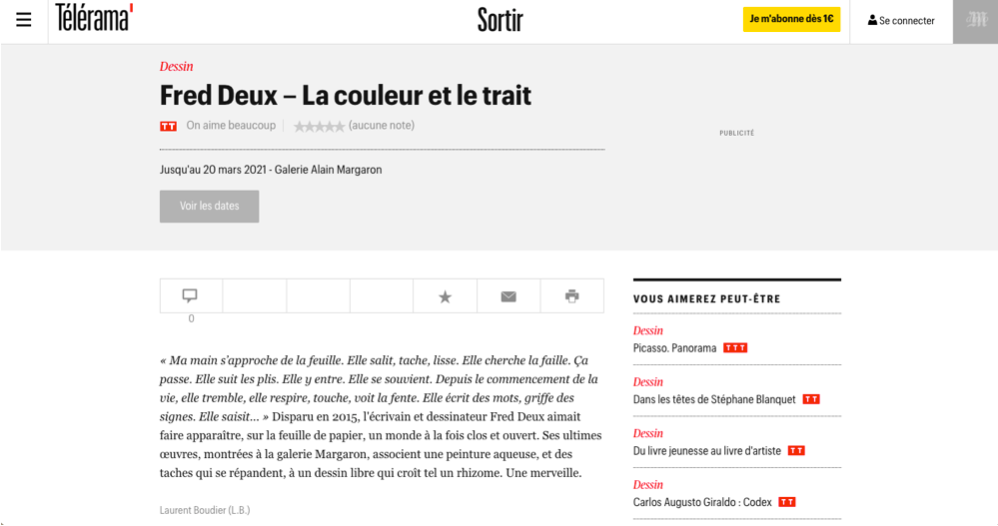Click the Dessin label above Picasso. Panorama
The width and height of the screenshot is (998, 526).
pyautogui.click(x=648, y=331)
